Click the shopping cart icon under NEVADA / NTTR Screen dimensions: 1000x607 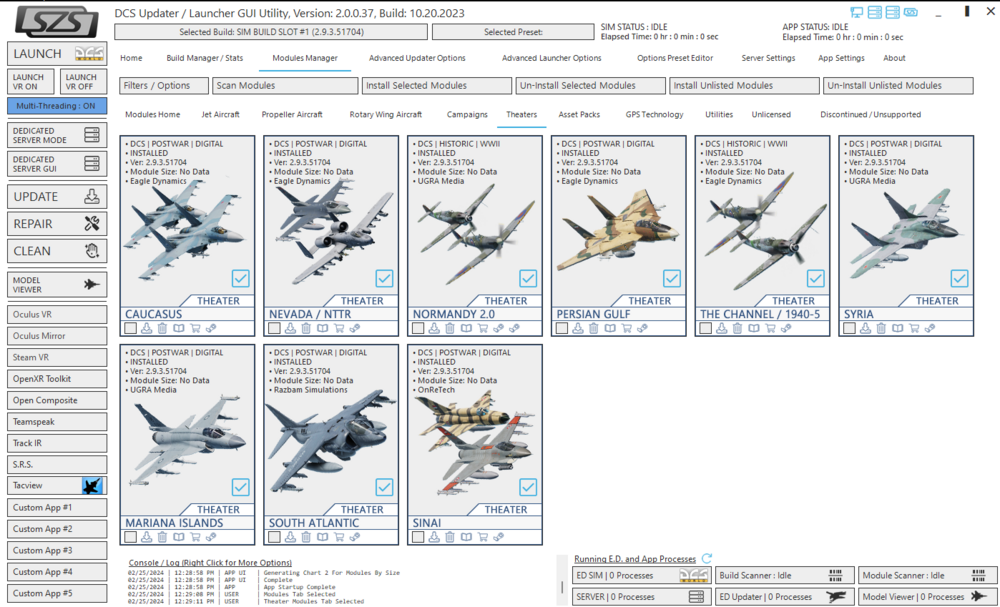point(339,328)
